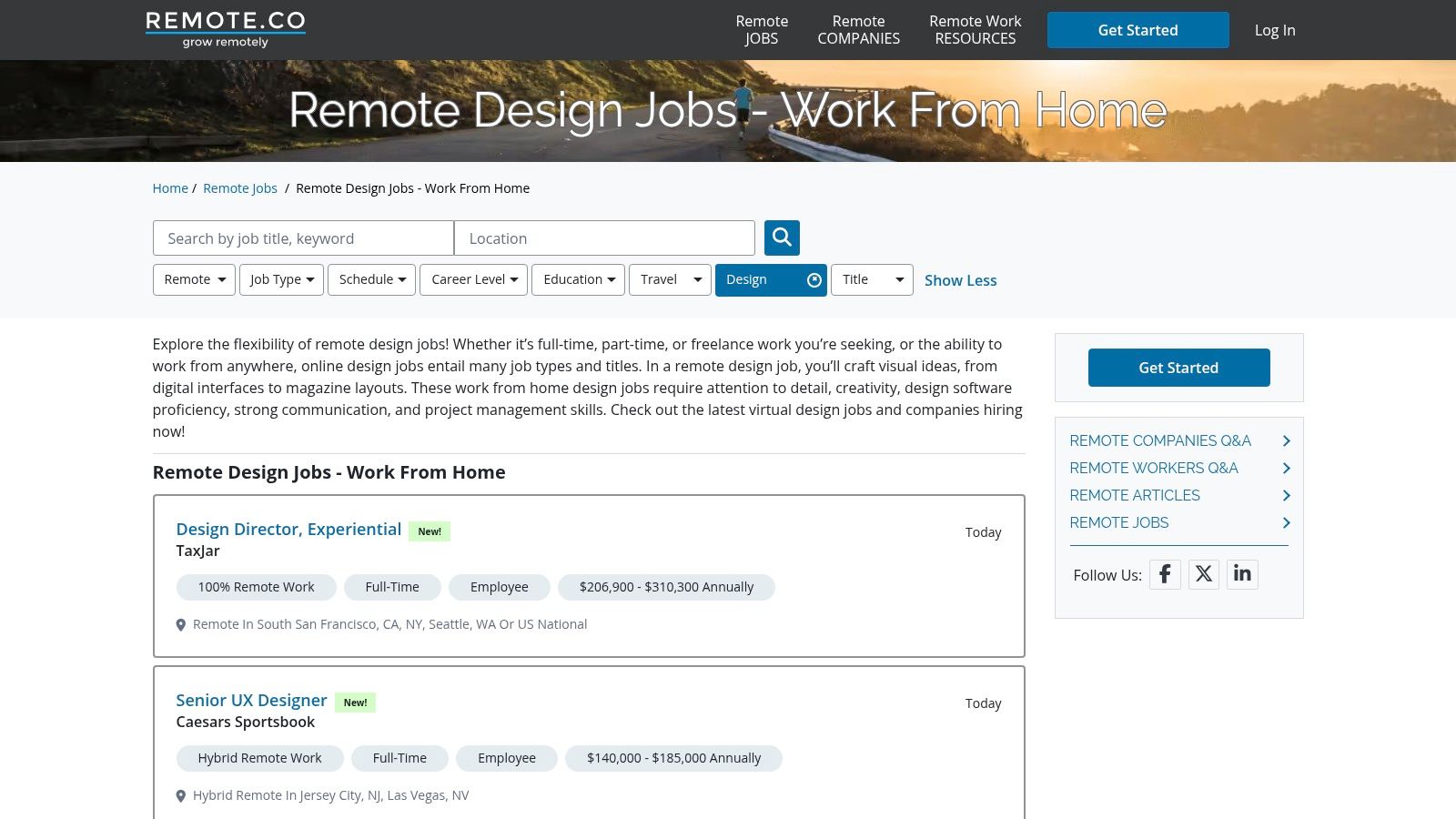Expand the Remote filter dropdown
Image resolution: width=1456 pixels, height=819 pixels.
pos(194,279)
